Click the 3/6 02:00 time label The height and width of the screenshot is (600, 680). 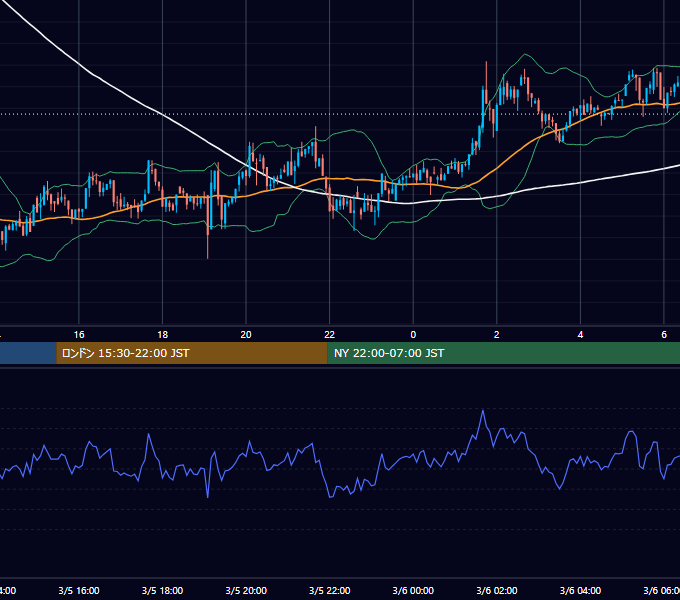point(497,590)
